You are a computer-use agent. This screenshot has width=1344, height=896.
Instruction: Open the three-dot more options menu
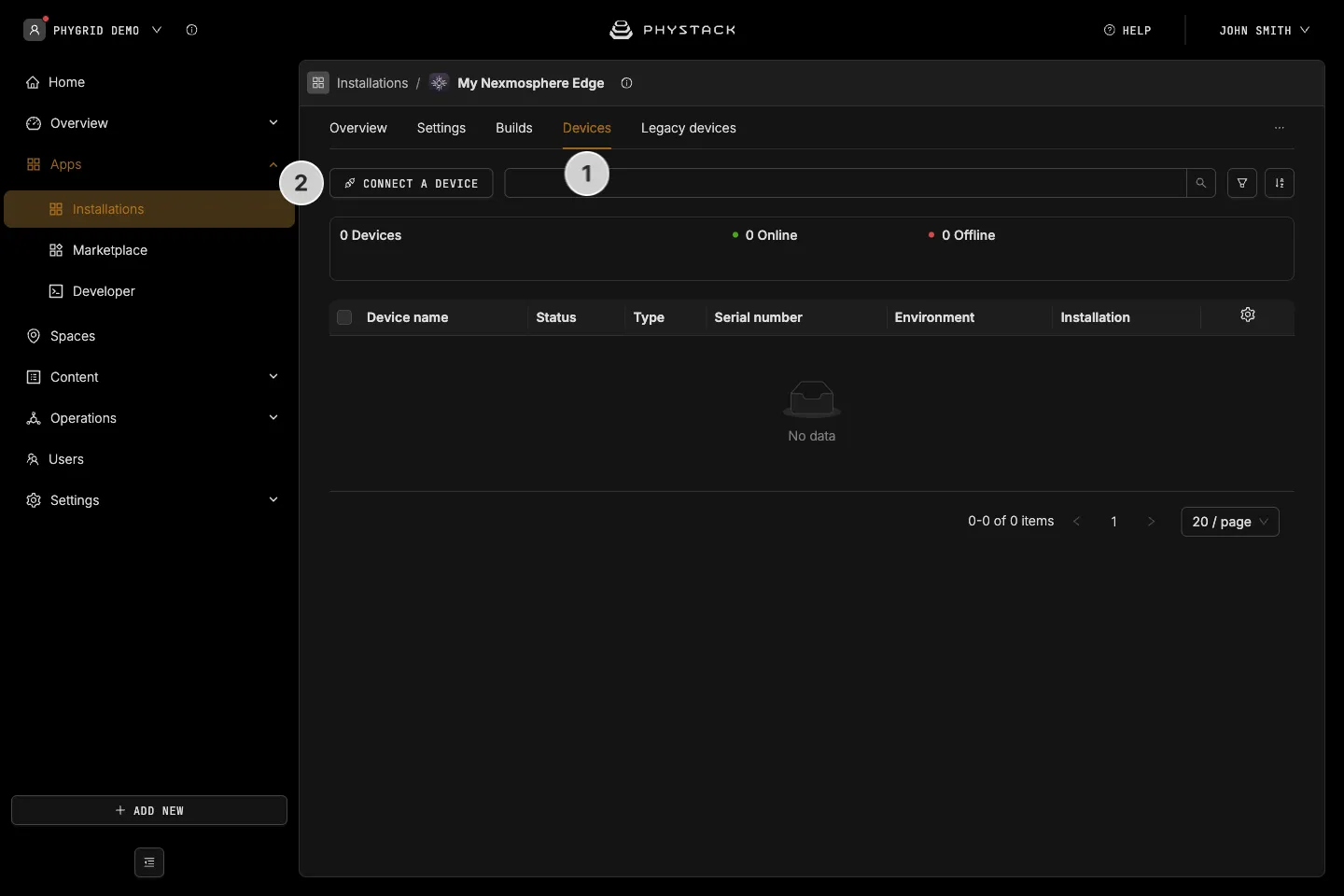(1280, 128)
